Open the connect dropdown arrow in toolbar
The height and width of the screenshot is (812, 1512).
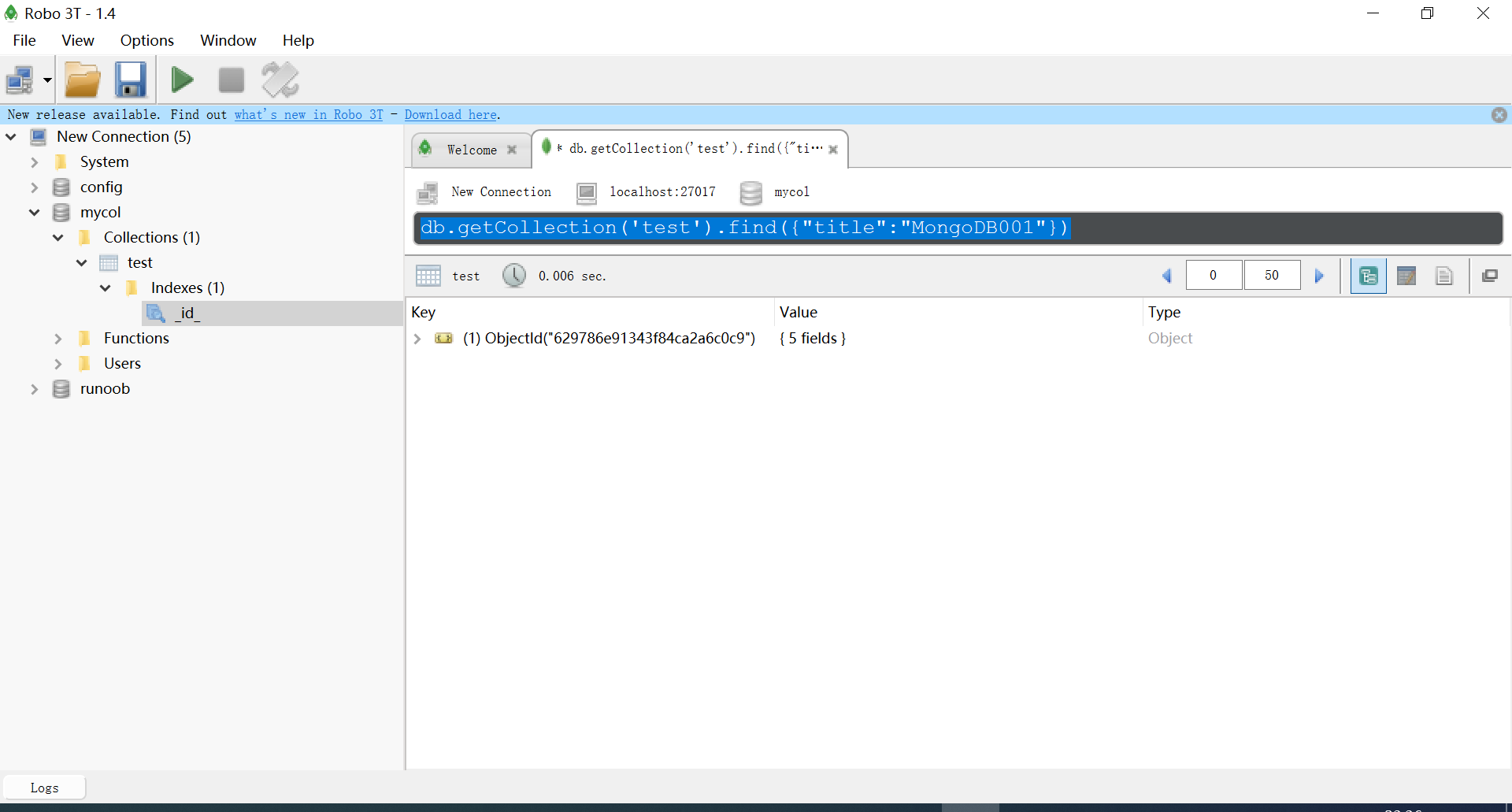[47, 80]
